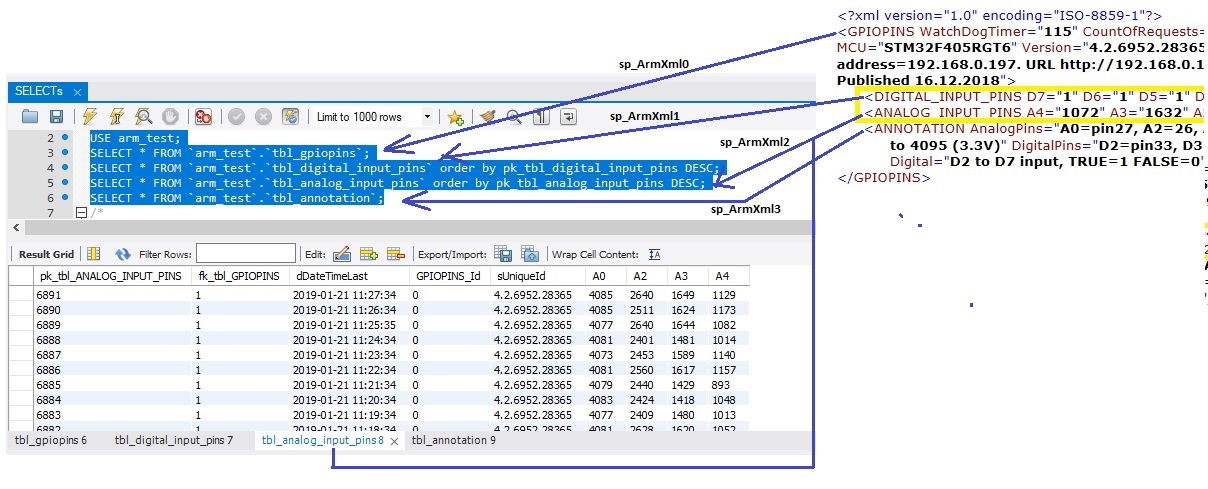Click into the Filter Rows input field
Image resolution: width=1208 pixels, height=489 pixels.
point(245,255)
